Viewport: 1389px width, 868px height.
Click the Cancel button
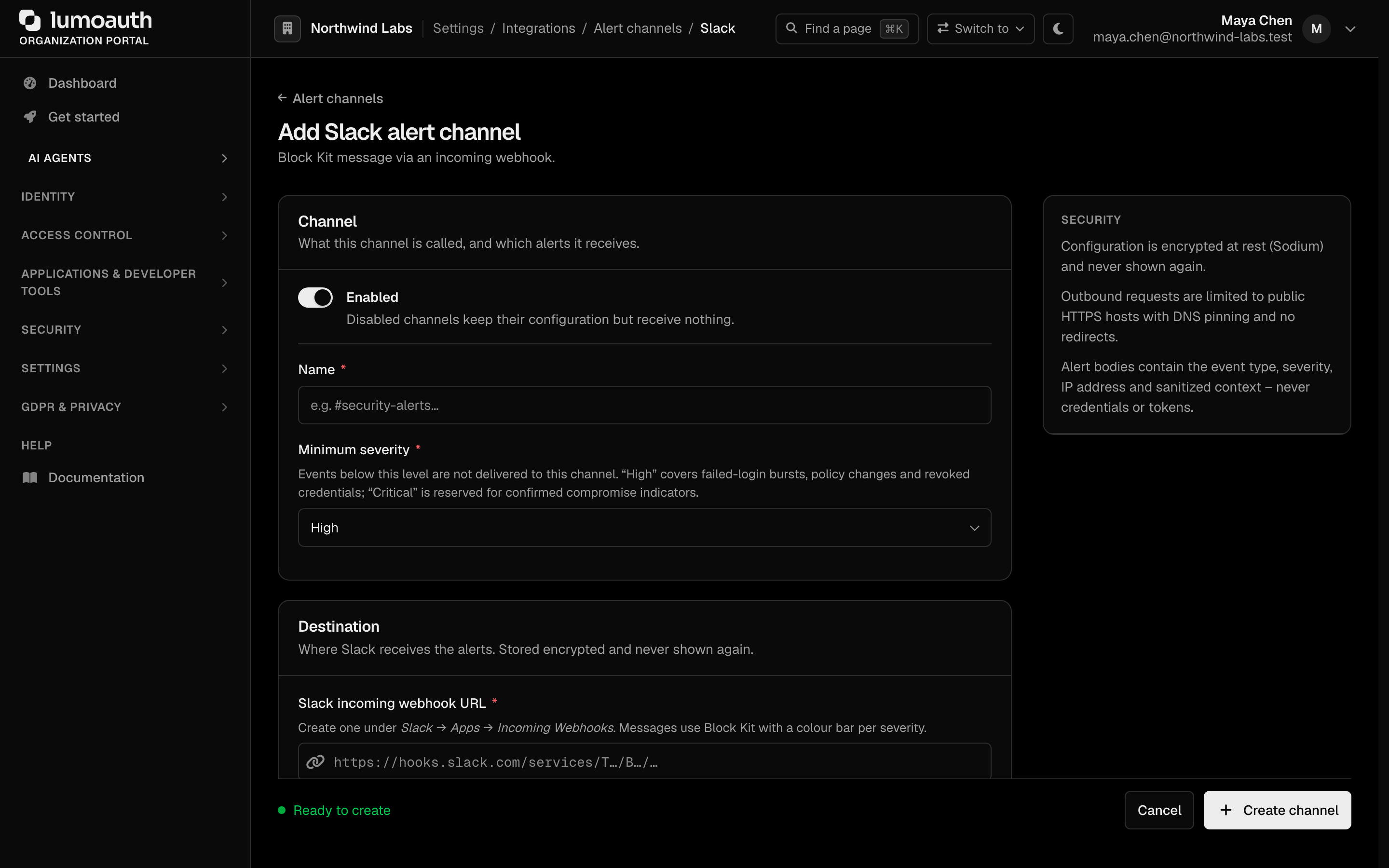1159,810
